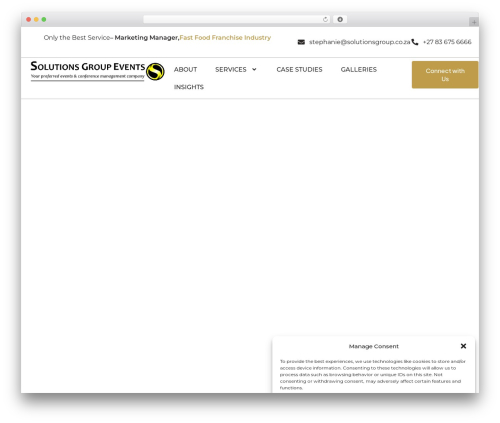Click the Marketing Manager testimonial text

(147, 38)
